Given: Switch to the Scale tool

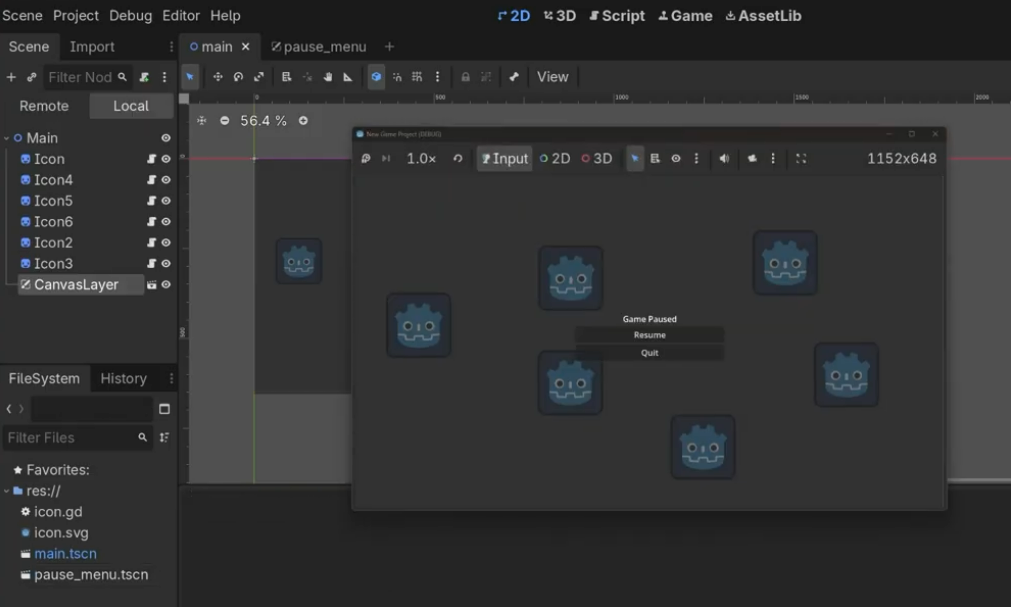Looking at the screenshot, I should coord(260,76).
